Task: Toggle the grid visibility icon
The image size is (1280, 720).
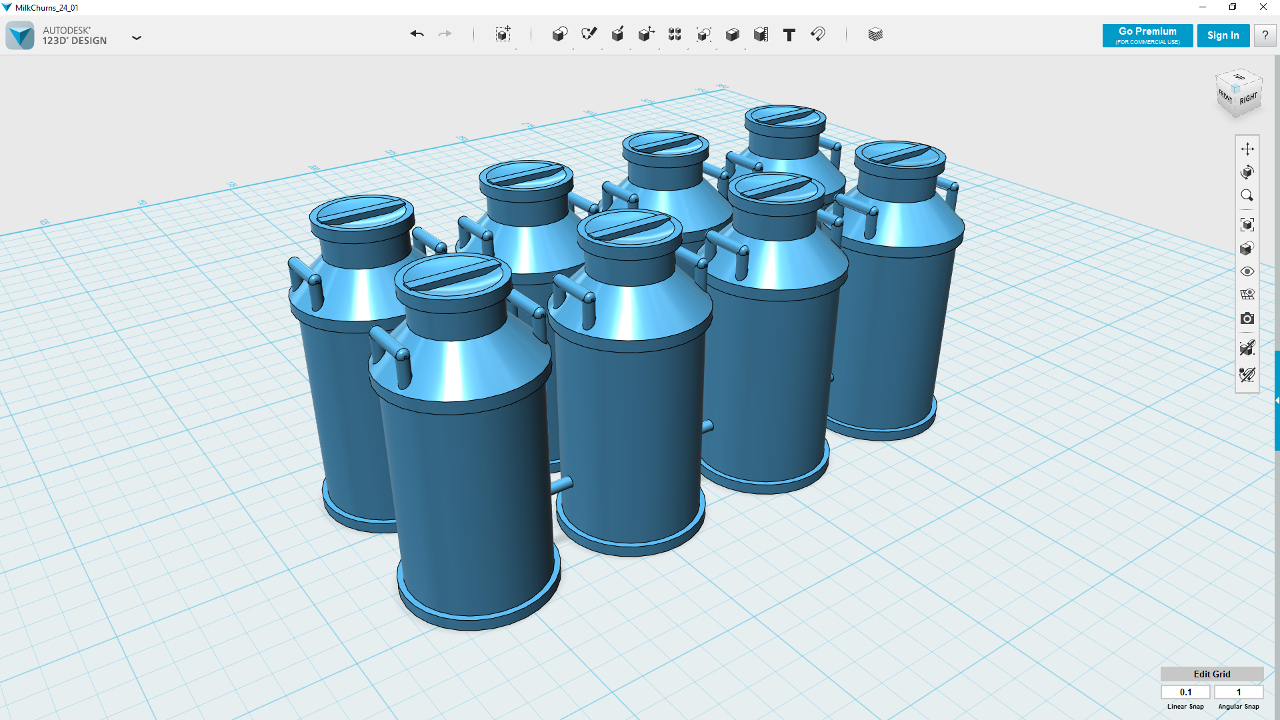Action: (x=1247, y=294)
